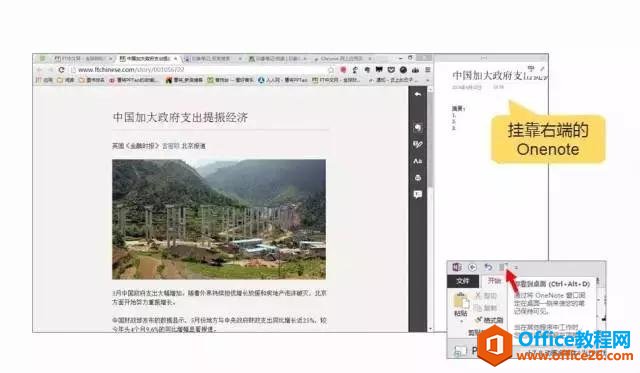Open the comment bubble icon in sidebar
The width and height of the screenshot is (640, 373).
(418, 194)
